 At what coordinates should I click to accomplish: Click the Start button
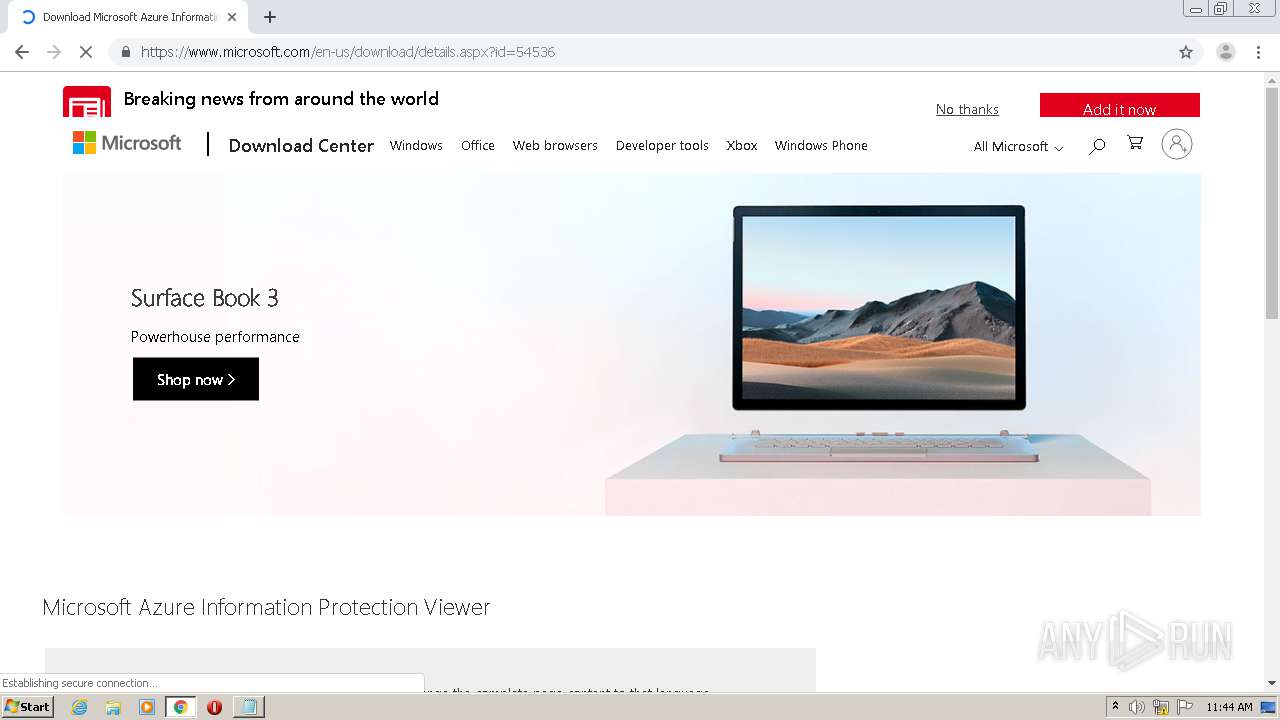(x=28, y=707)
